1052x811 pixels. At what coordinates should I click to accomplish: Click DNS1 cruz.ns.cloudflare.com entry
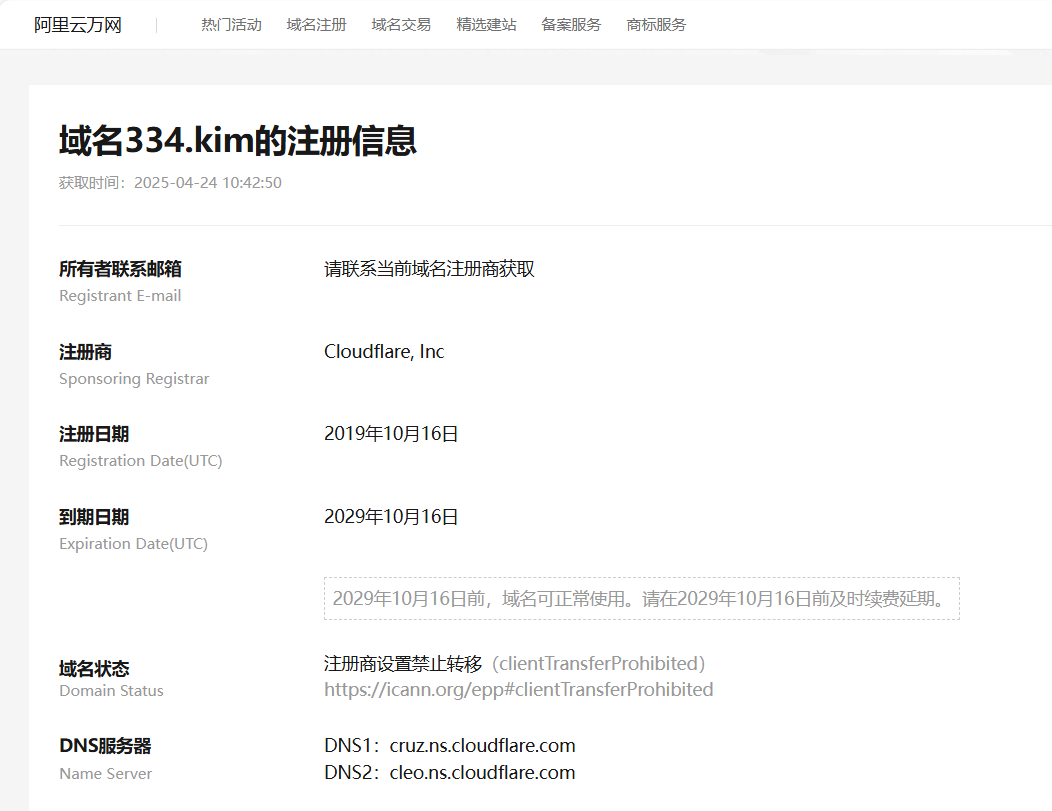450,745
